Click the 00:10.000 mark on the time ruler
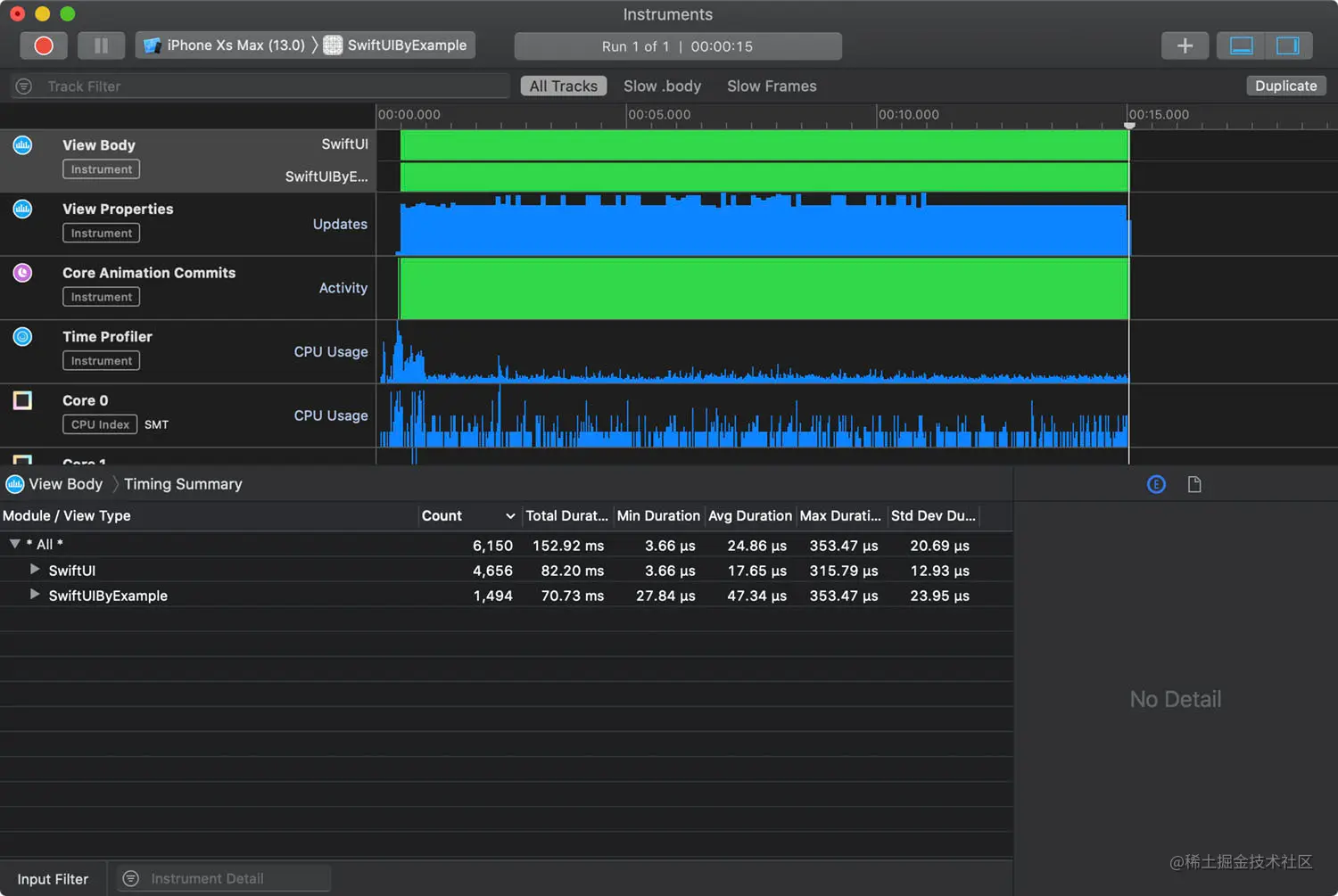 909,114
